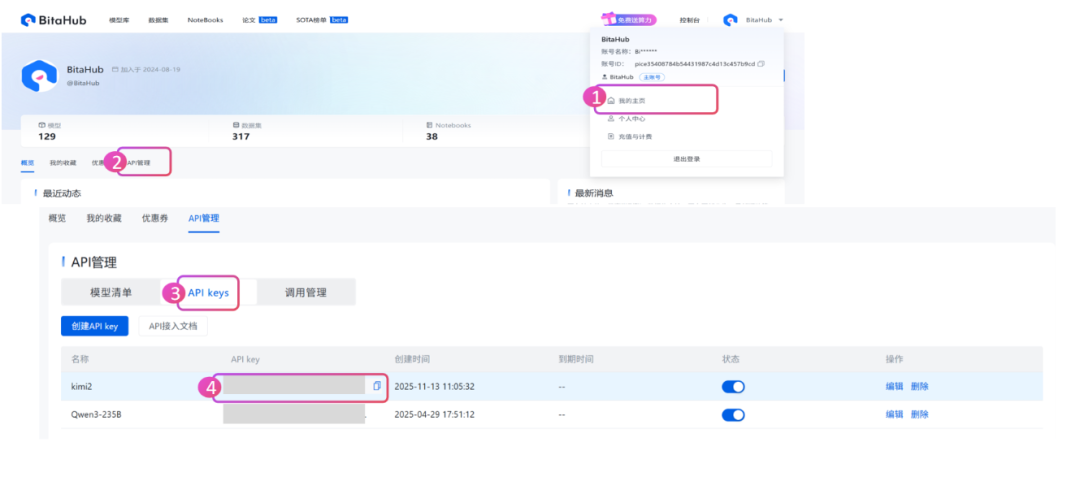Switch to the 调用管理 sub-tab

306,292
